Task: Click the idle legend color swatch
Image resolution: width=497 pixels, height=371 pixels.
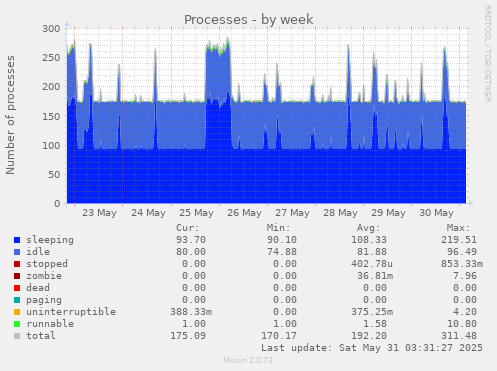Action: [17, 252]
